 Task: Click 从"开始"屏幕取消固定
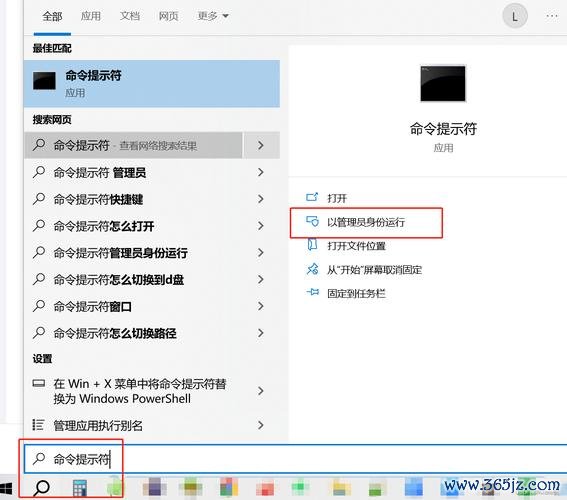pyautogui.click(x=374, y=270)
